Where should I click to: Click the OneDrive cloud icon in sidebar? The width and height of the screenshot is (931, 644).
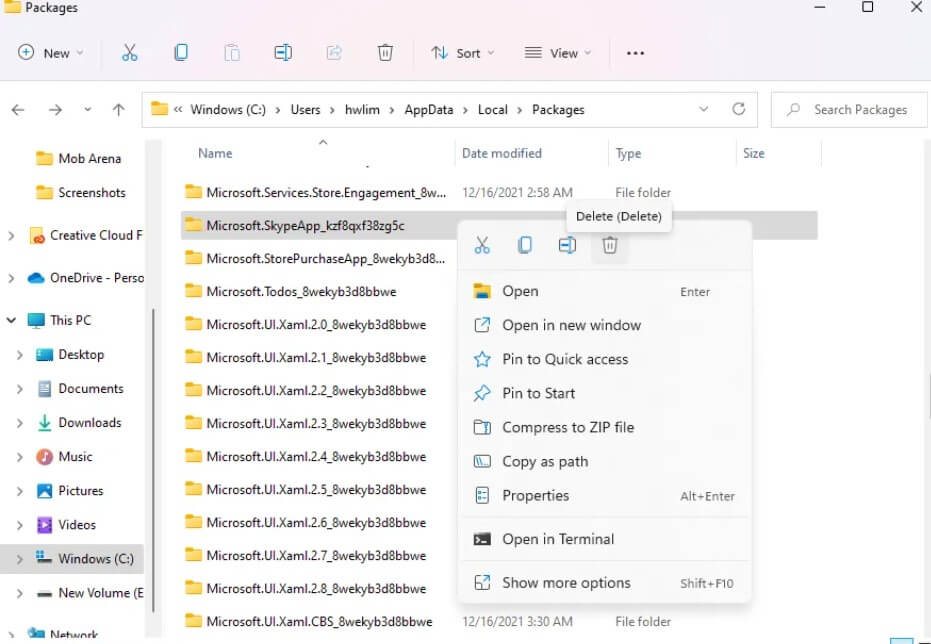[36, 278]
